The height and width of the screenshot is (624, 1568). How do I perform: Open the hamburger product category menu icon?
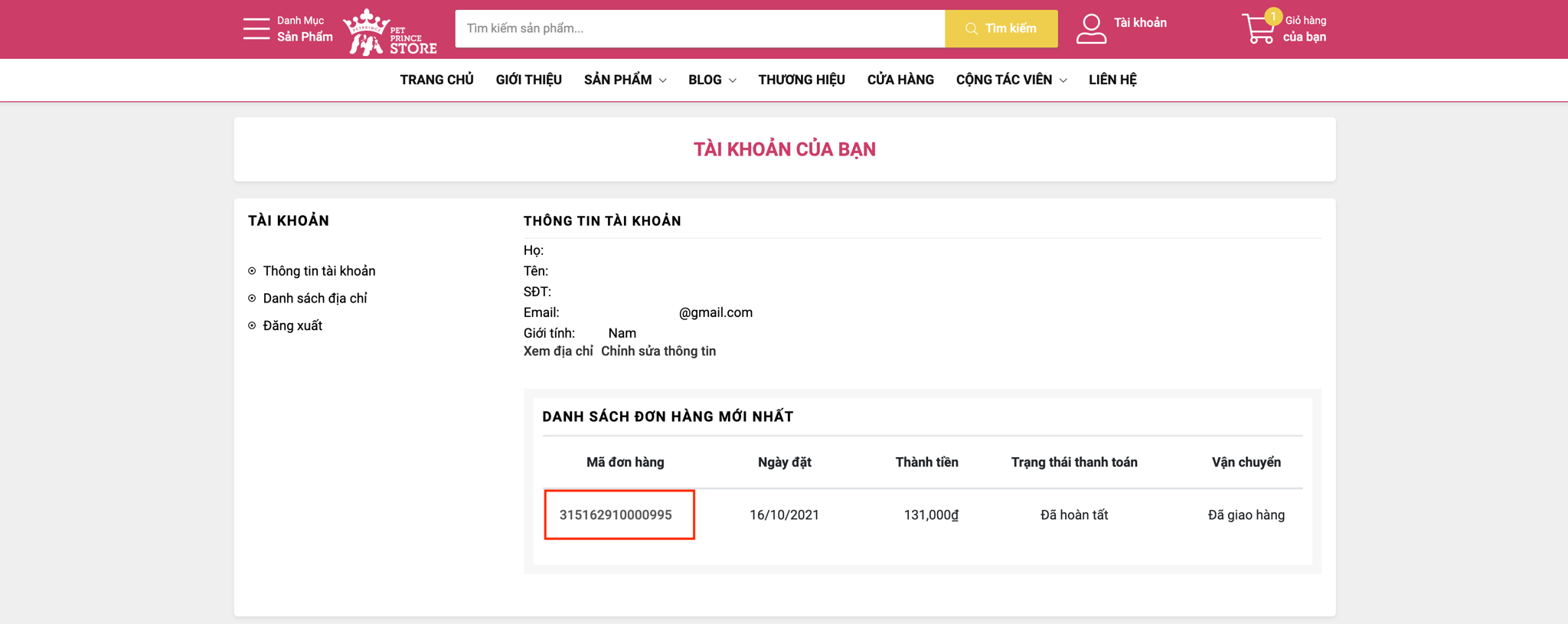click(x=256, y=29)
